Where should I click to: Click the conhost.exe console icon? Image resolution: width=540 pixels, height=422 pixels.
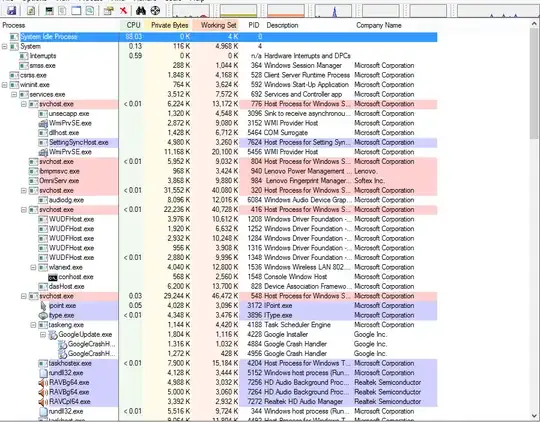pyautogui.click(x=52, y=277)
